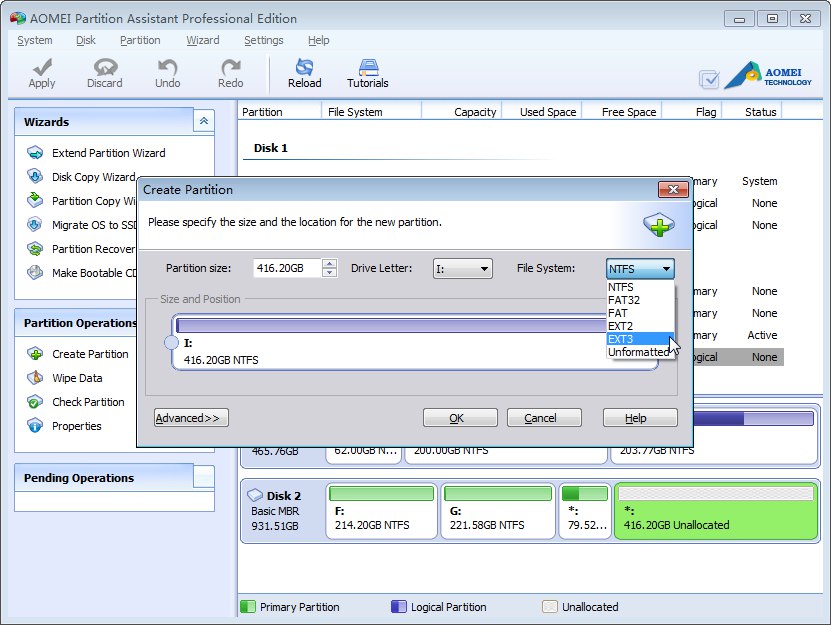Click the dialog Help button
Image resolution: width=831 pixels, height=625 pixels.
pyautogui.click(x=640, y=418)
